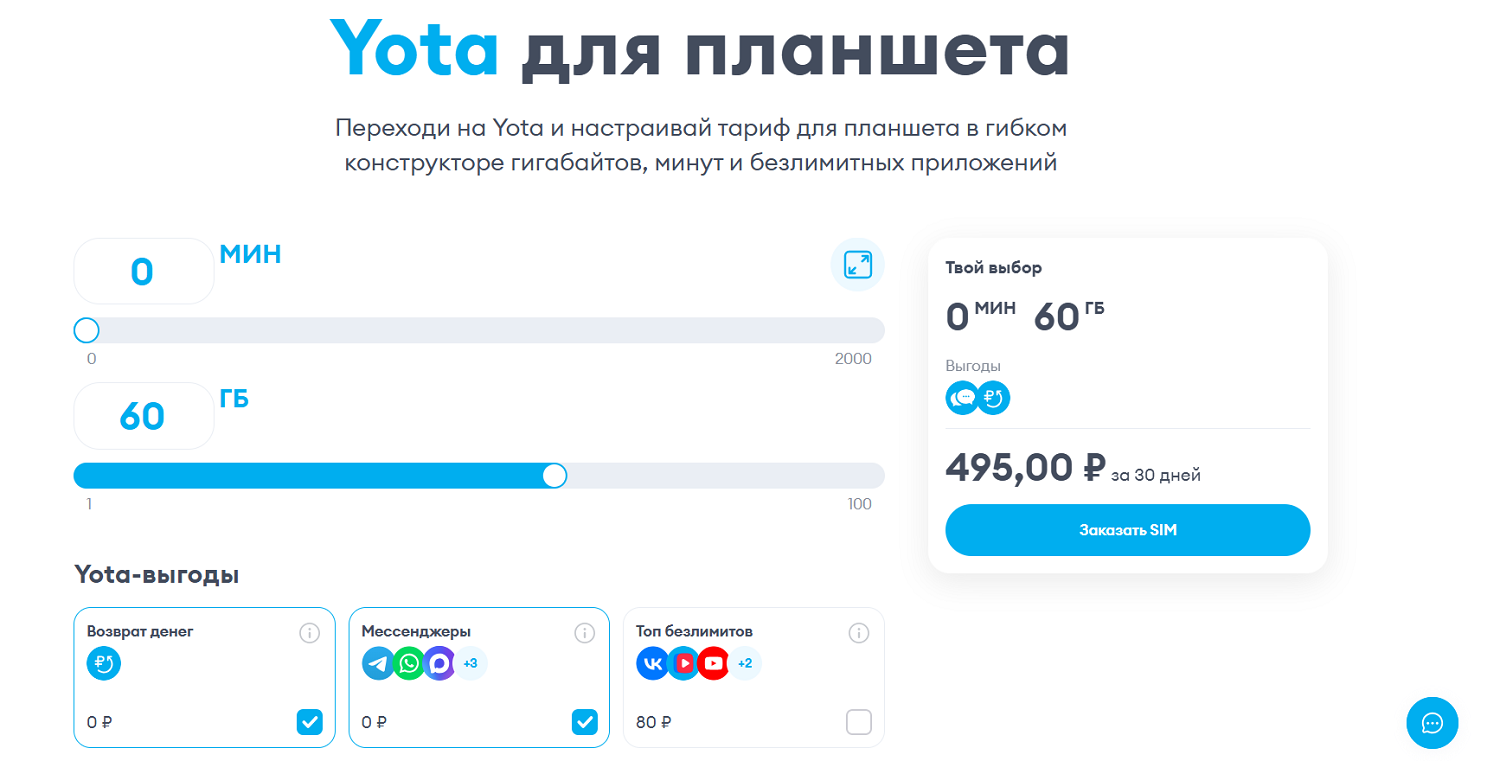Screen dimensions: 1500x761
Task: Click the Rutube icon in Топ безлимитов
Action: tap(683, 663)
